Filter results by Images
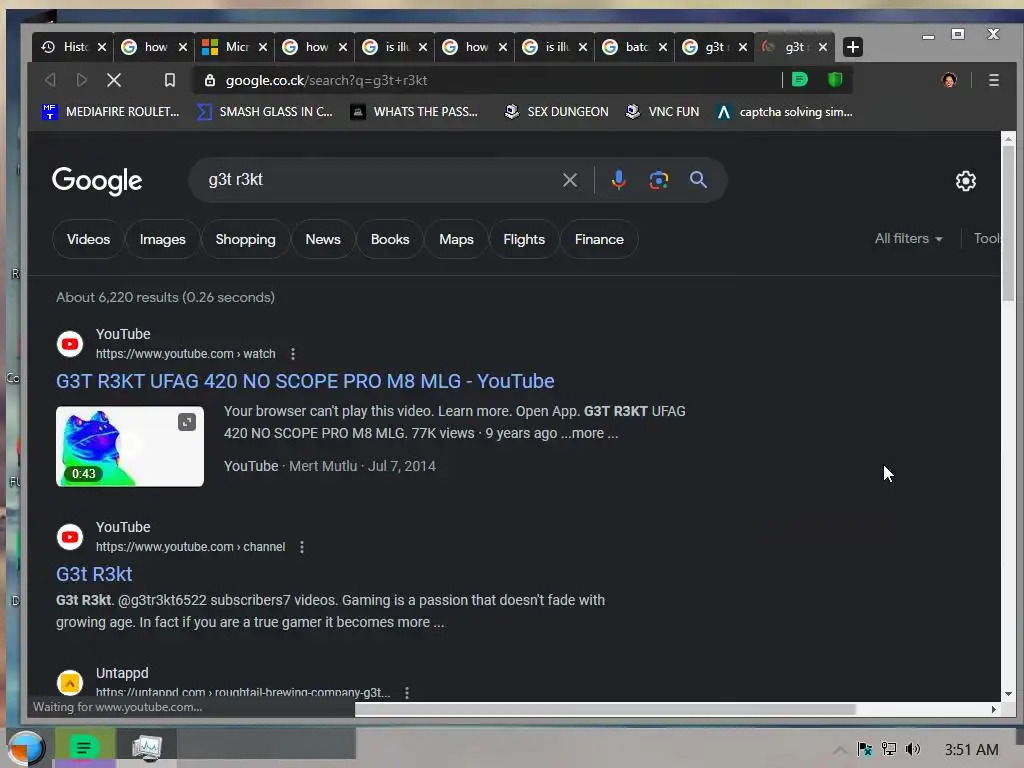Image resolution: width=1024 pixels, height=768 pixels. [x=163, y=239]
